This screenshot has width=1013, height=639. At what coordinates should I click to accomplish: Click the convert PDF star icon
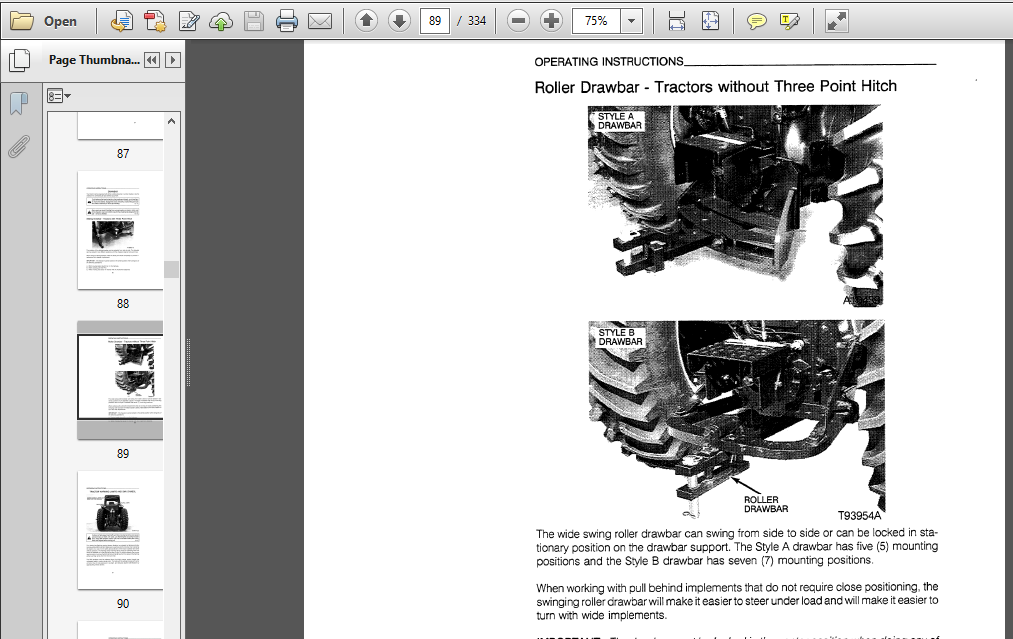[x=155, y=21]
